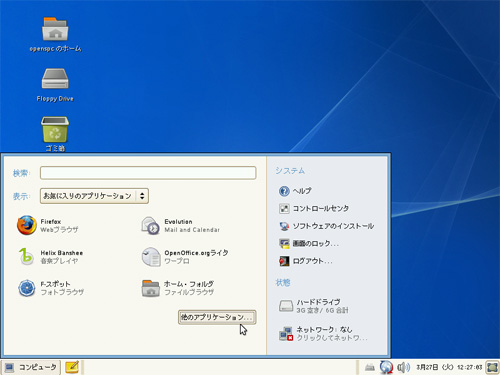500x375 pixels.
Task: Click the keyboard icon in the system tray
Action: tap(369, 367)
